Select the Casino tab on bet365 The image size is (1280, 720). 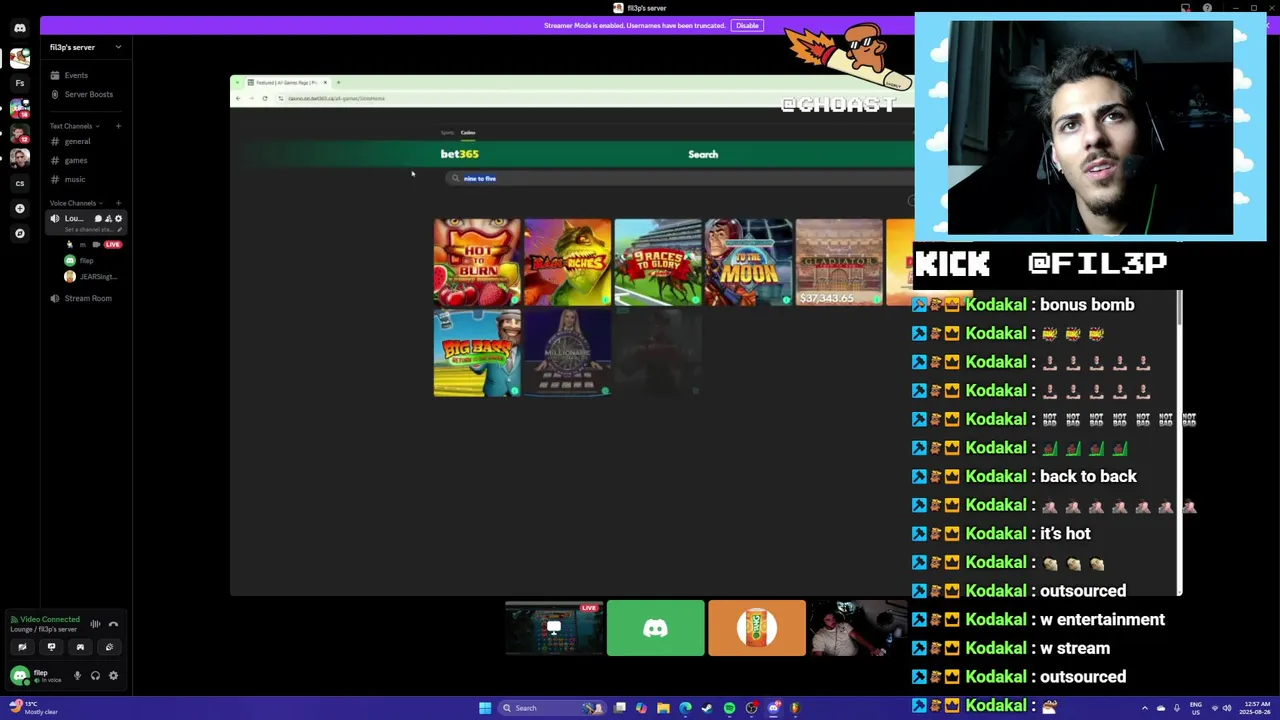tap(468, 132)
